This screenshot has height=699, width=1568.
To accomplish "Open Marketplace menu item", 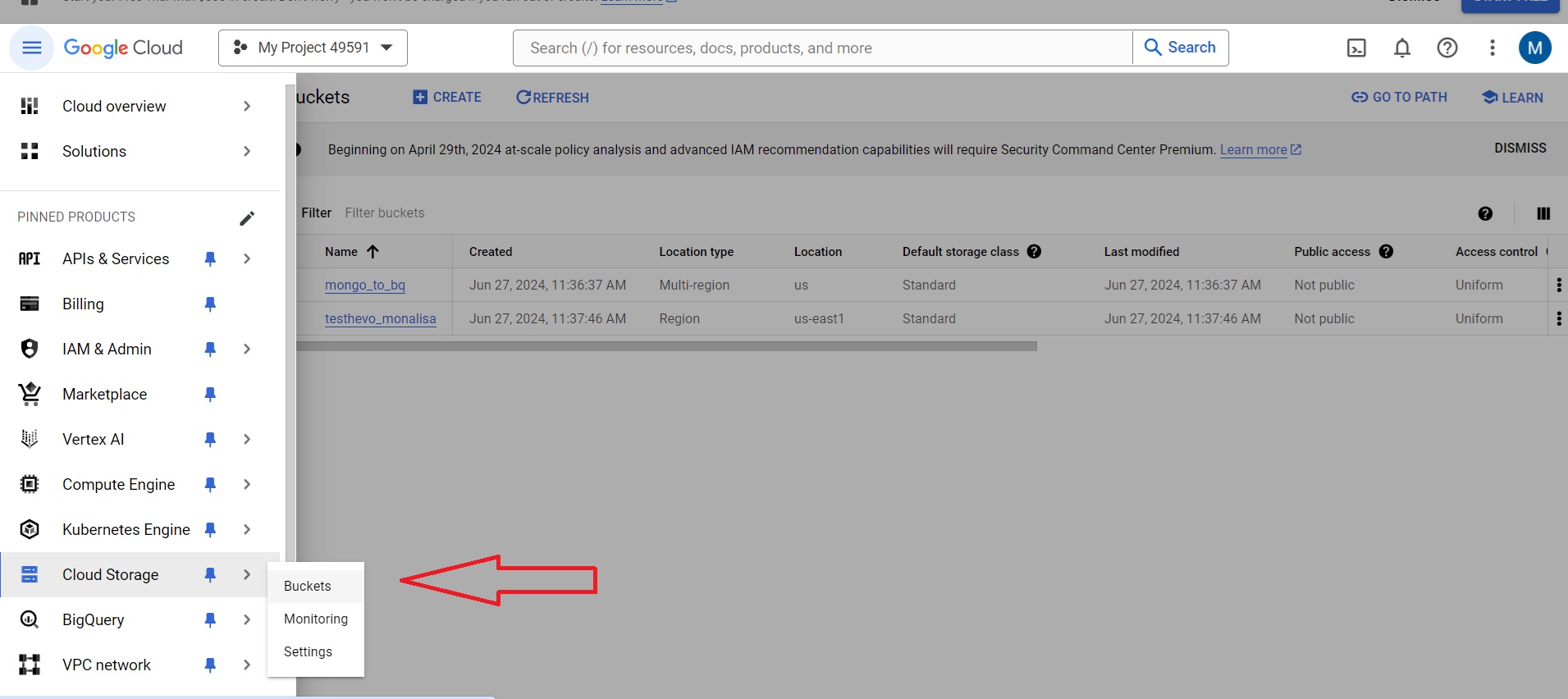I will coord(139,394).
